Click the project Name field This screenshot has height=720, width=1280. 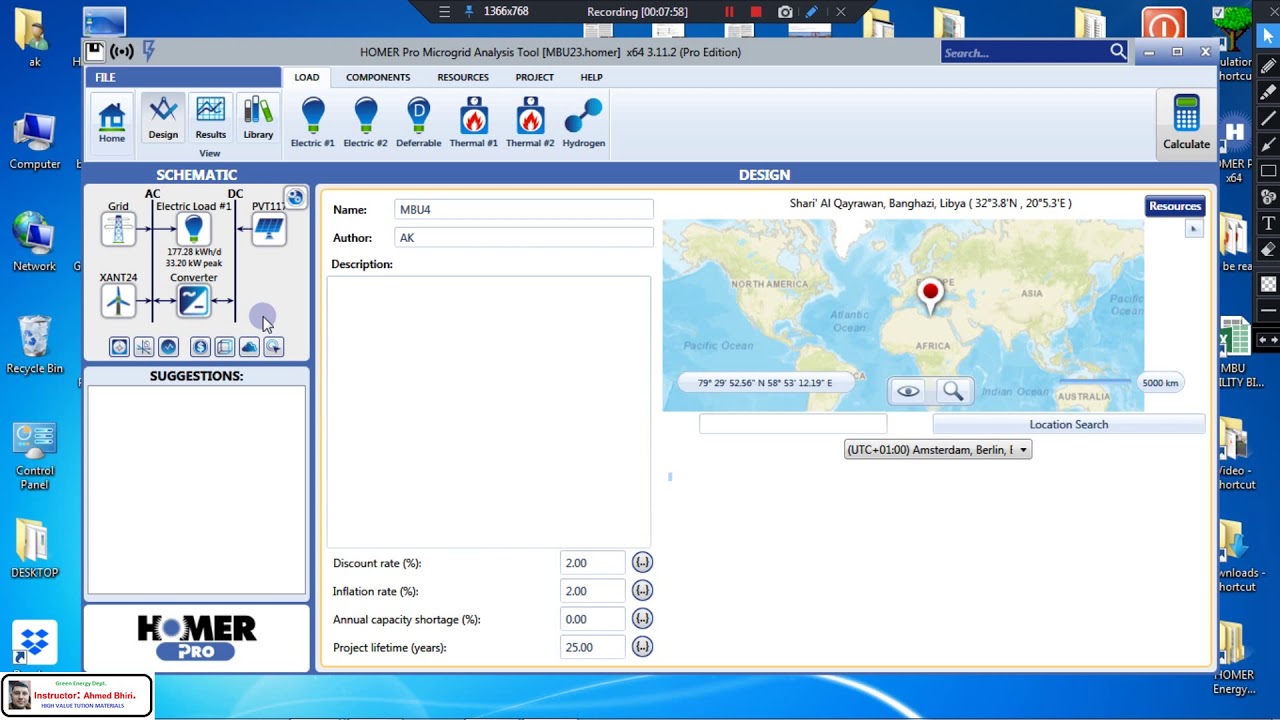coord(524,210)
